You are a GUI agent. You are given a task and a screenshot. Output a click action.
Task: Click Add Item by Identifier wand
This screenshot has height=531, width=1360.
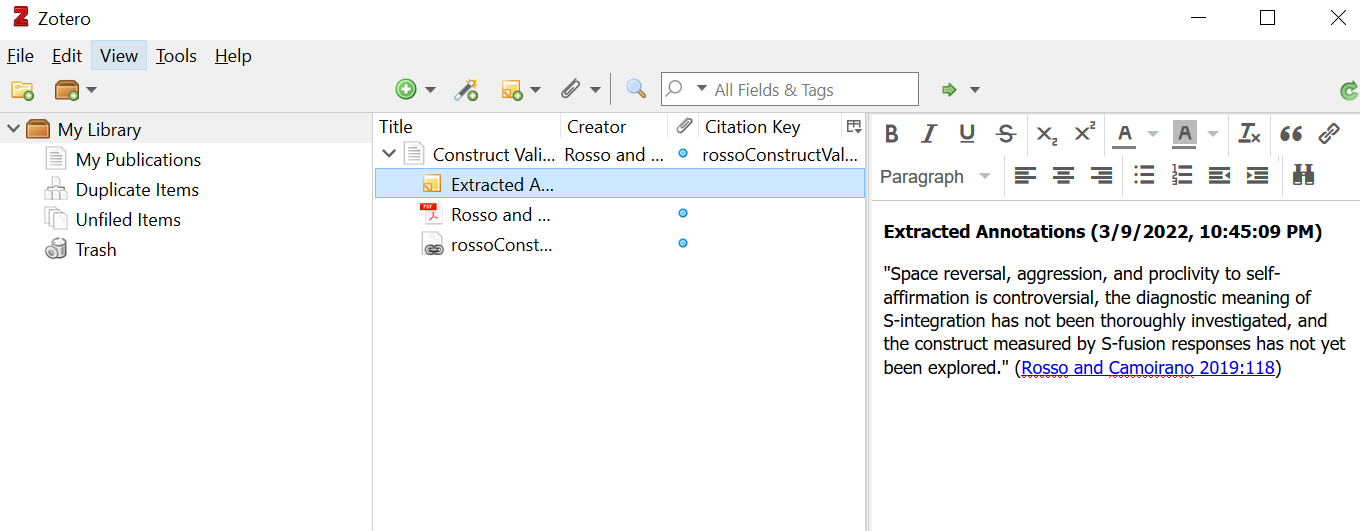[x=466, y=90]
